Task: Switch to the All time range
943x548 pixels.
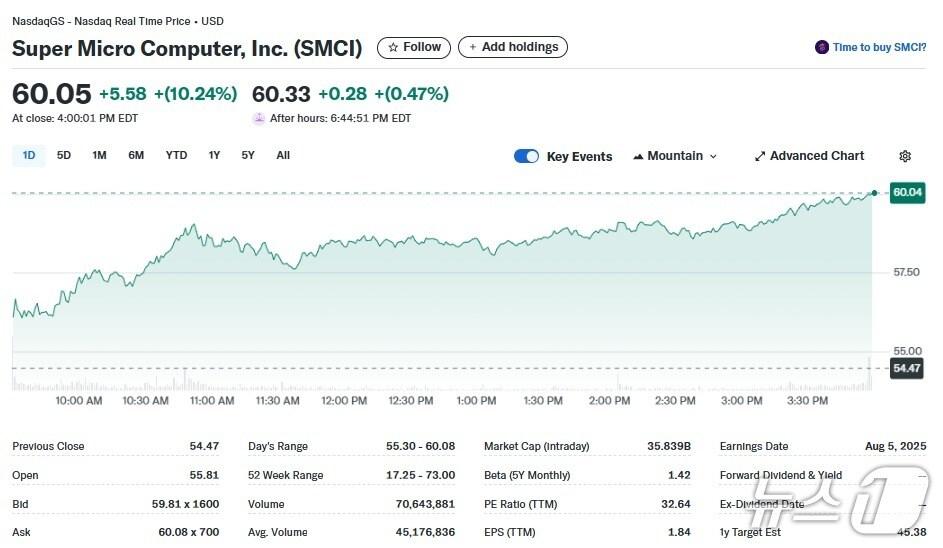Action: (x=283, y=155)
